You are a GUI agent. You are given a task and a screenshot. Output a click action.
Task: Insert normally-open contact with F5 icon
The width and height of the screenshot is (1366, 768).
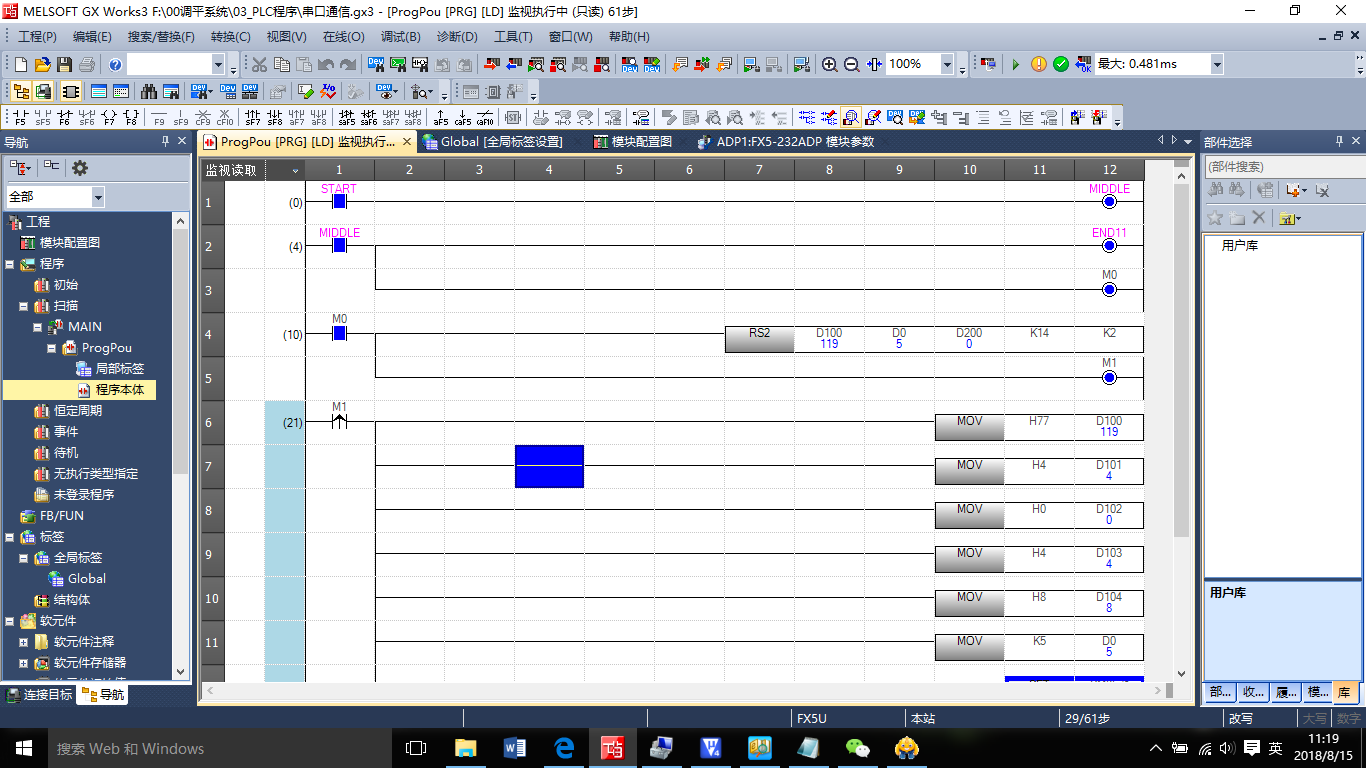click(20, 117)
